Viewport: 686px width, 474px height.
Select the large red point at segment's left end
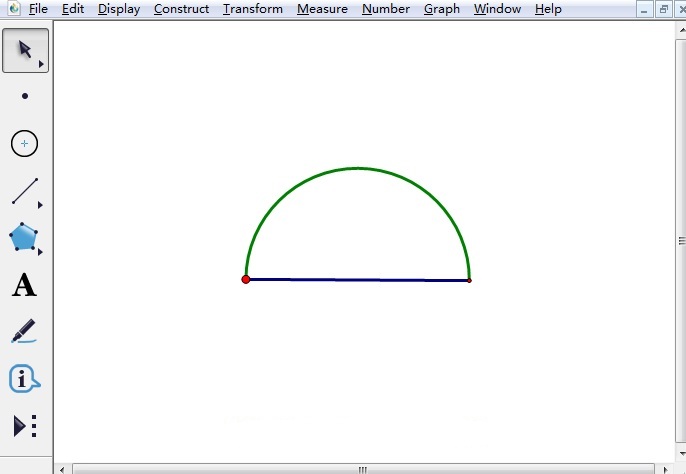click(x=246, y=279)
